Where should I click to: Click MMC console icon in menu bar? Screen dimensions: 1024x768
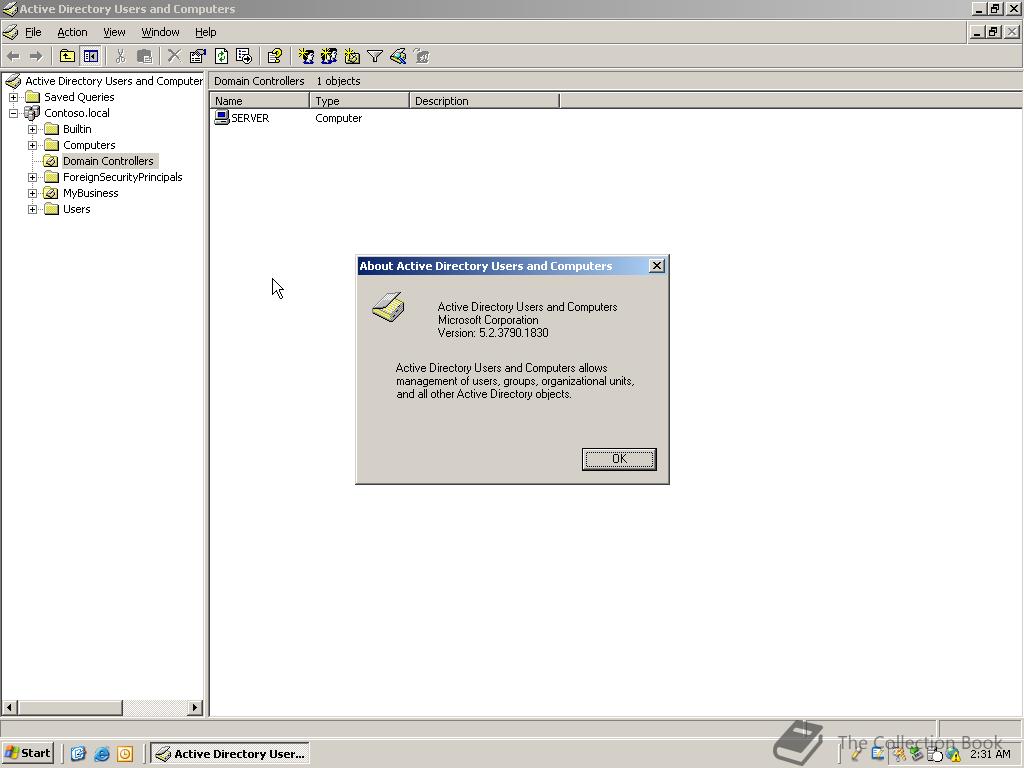click(x=10, y=32)
